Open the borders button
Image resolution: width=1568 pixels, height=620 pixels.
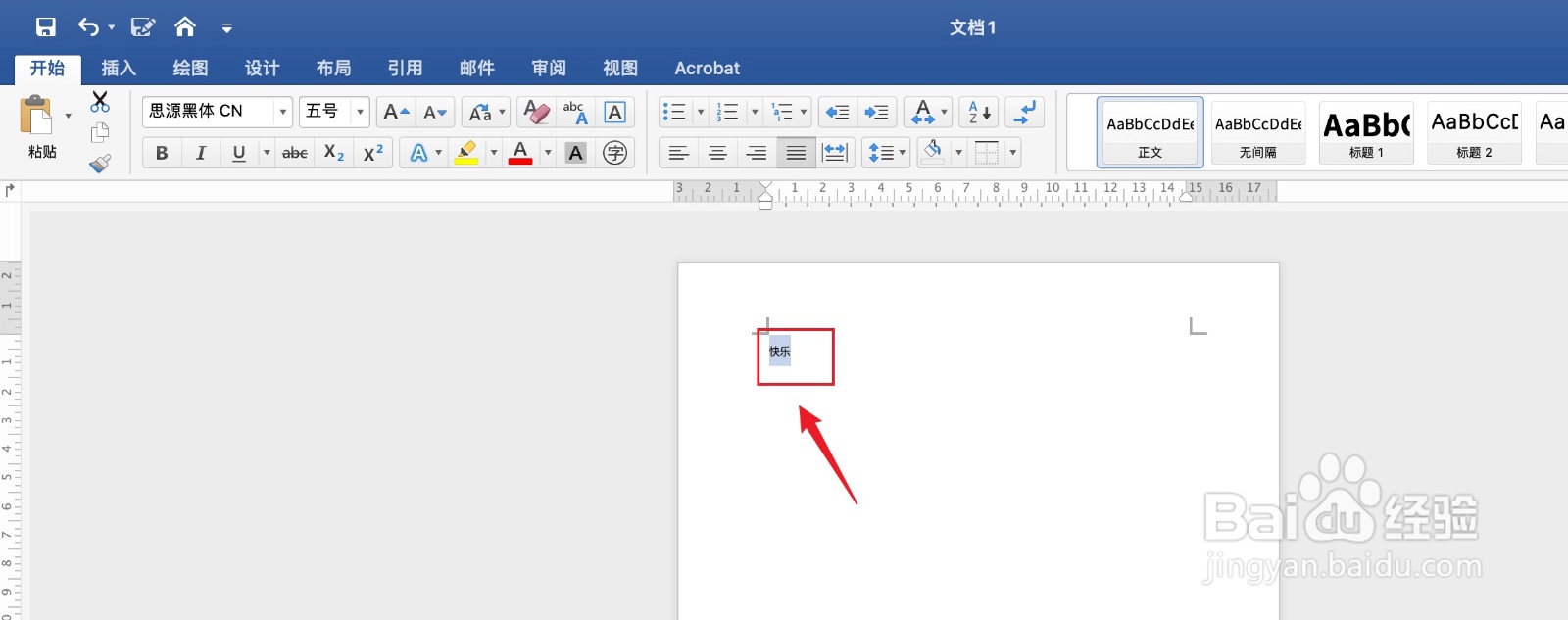coord(987,153)
